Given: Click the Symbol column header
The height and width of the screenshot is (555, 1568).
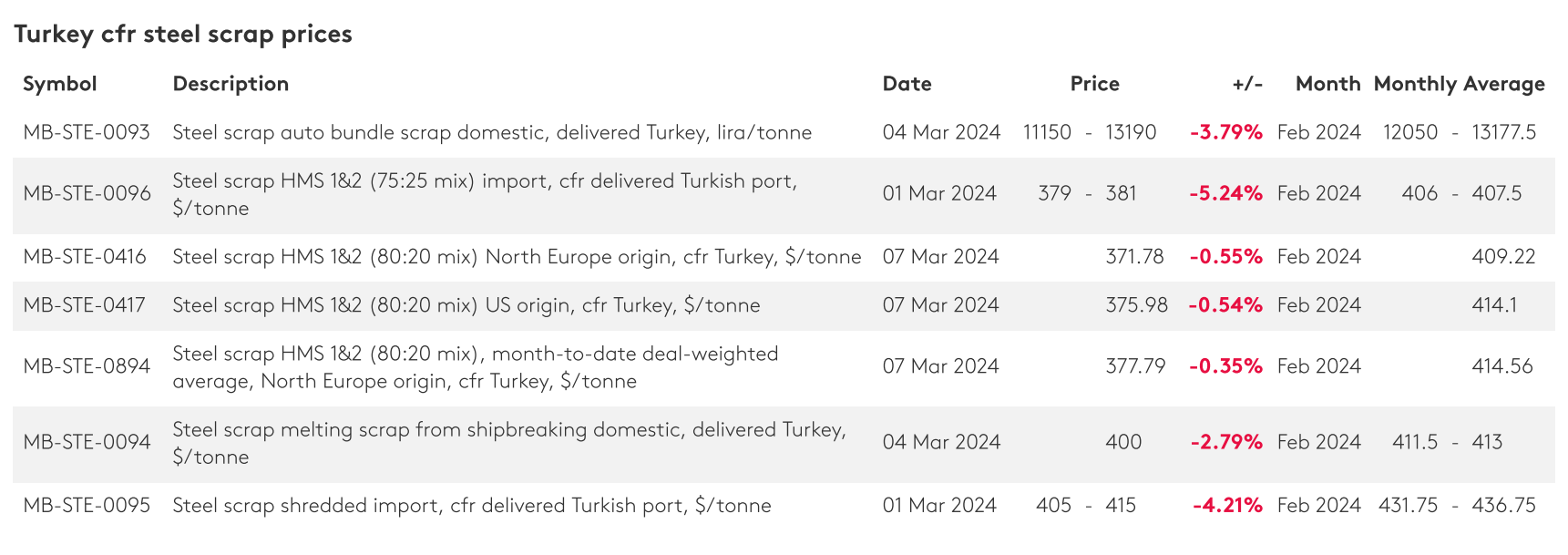Looking at the screenshot, I should click(60, 84).
